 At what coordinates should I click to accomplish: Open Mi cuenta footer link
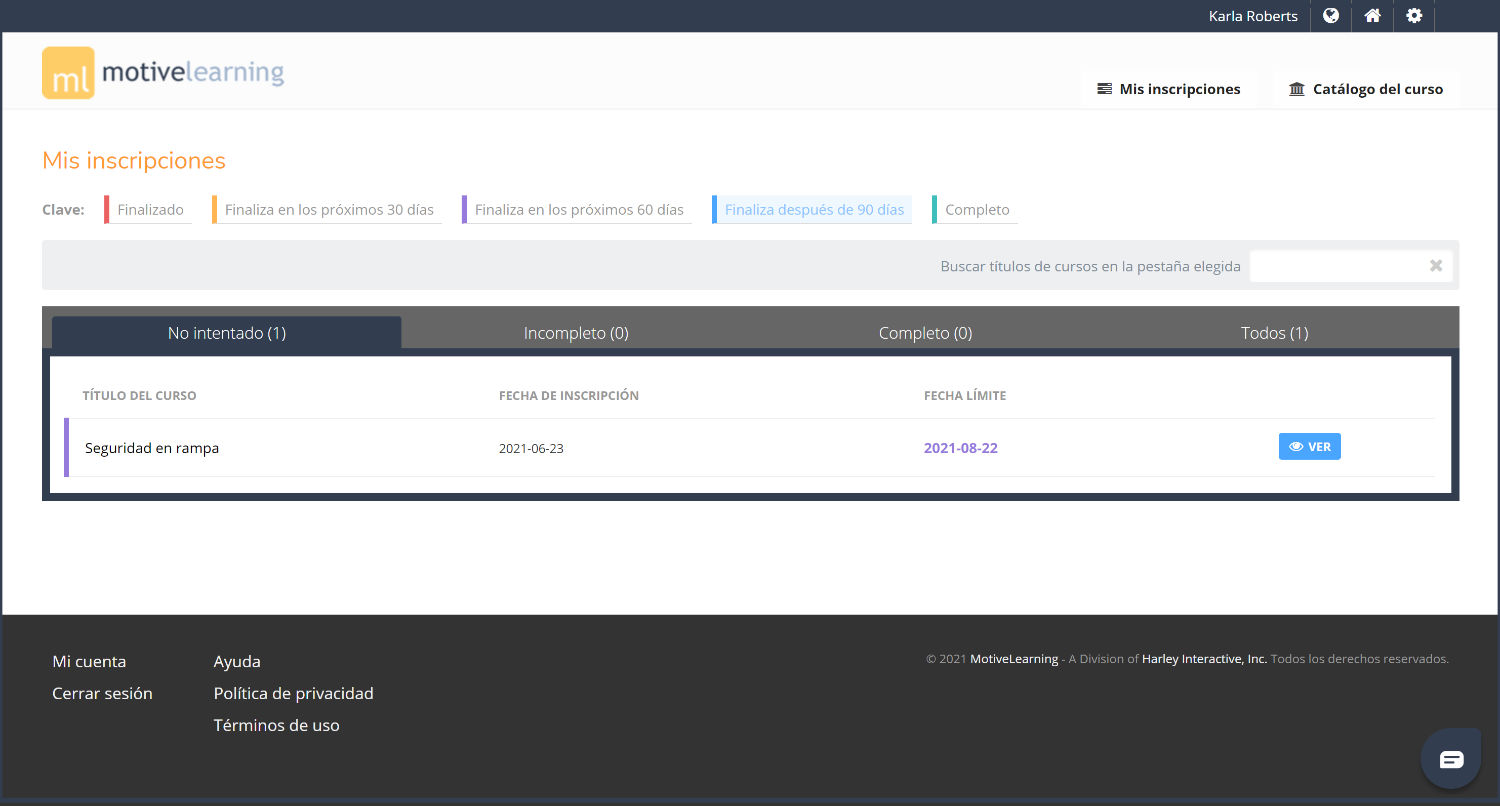click(89, 661)
